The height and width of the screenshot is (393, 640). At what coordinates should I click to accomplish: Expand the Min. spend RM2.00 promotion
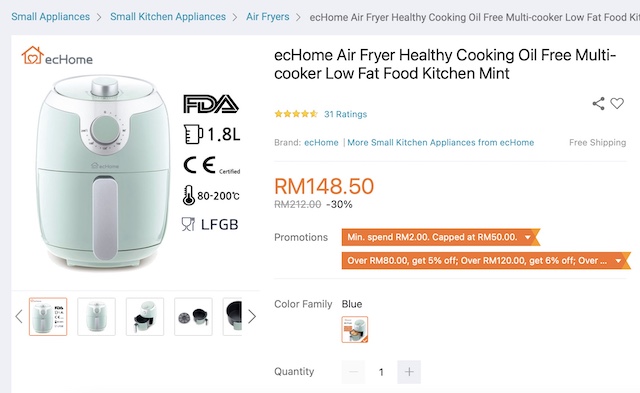click(x=440, y=237)
